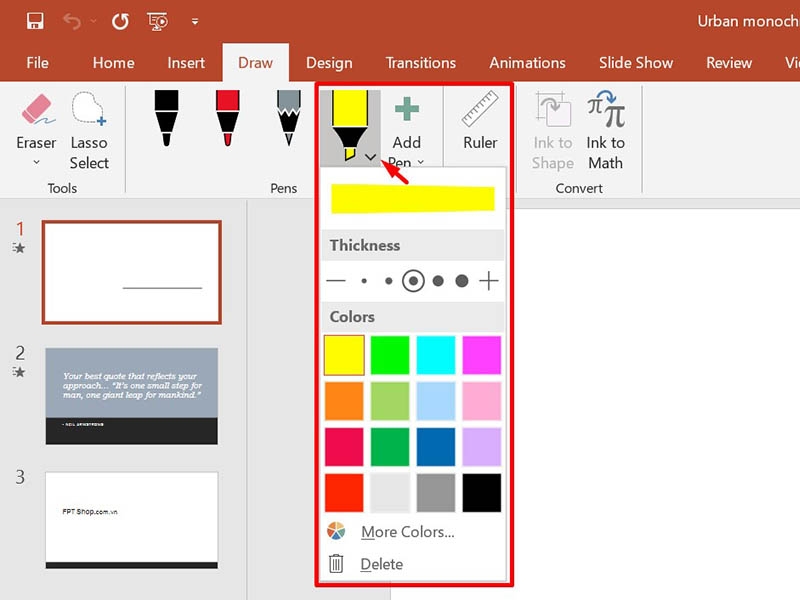Click the Save icon in quick access toolbar

pyautogui.click(x=35, y=21)
